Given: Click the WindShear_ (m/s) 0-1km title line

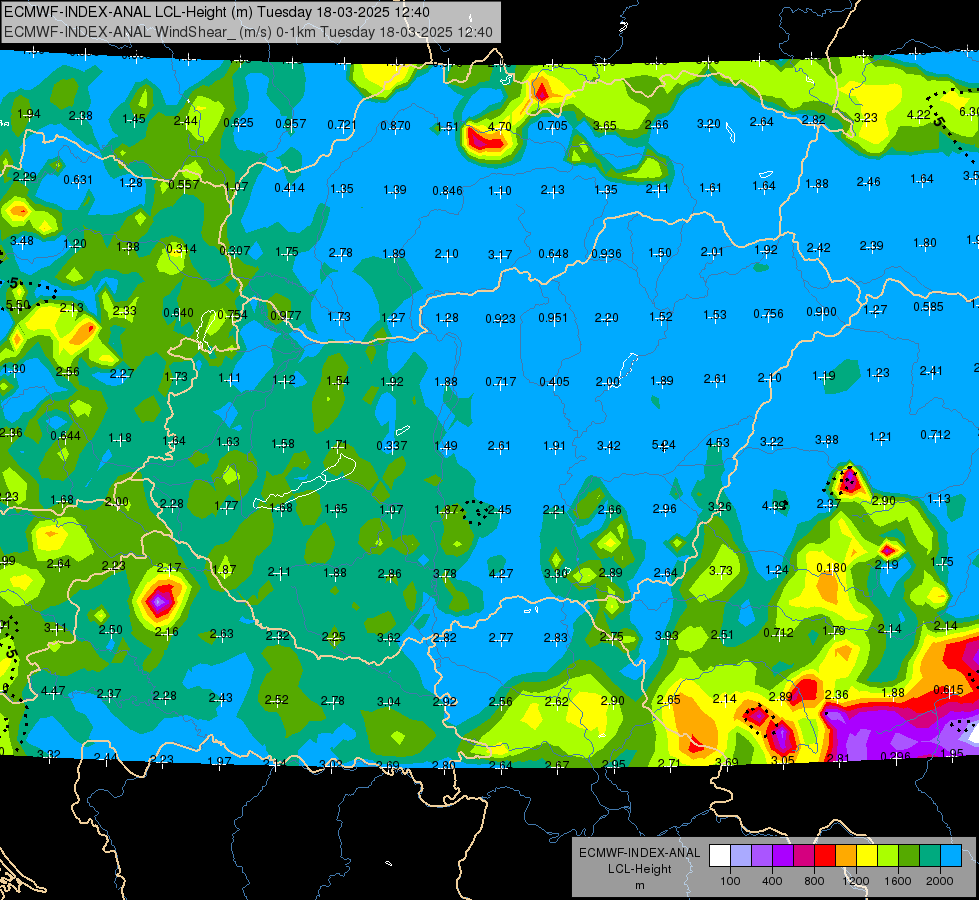Looking at the screenshot, I should (248, 32).
